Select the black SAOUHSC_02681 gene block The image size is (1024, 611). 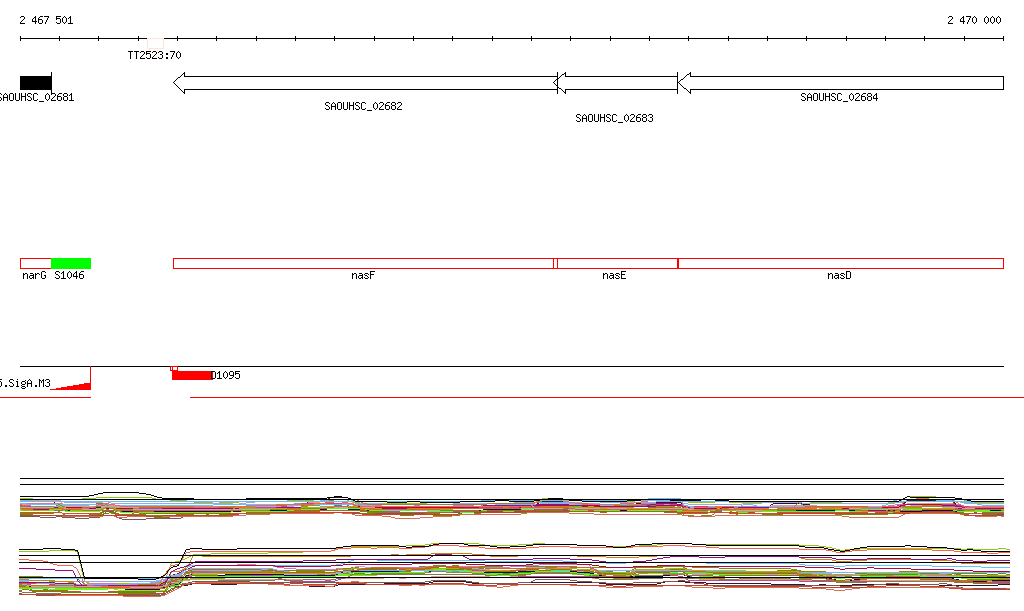(36, 82)
